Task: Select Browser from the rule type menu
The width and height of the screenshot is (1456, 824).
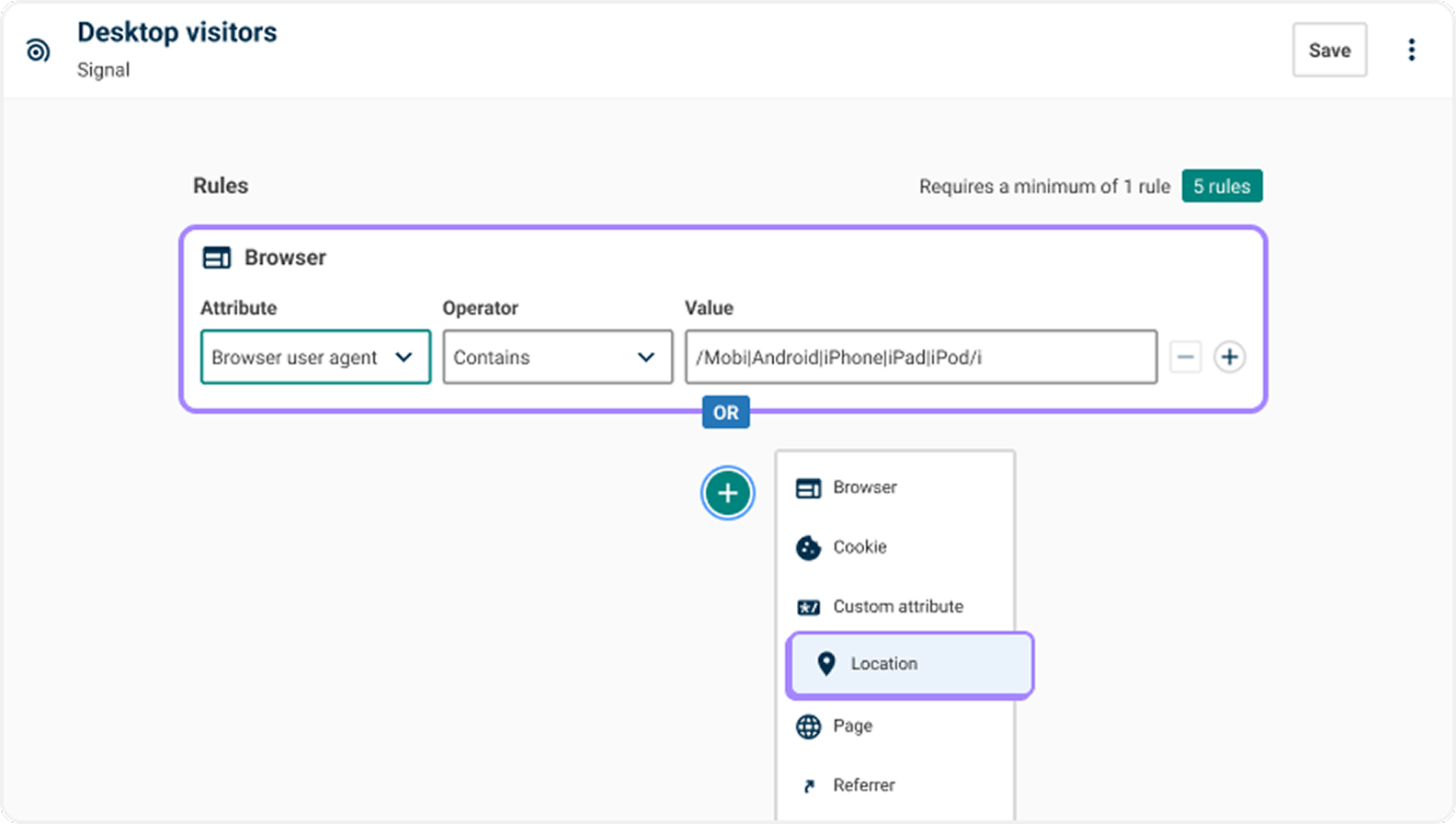Action: pos(864,487)
